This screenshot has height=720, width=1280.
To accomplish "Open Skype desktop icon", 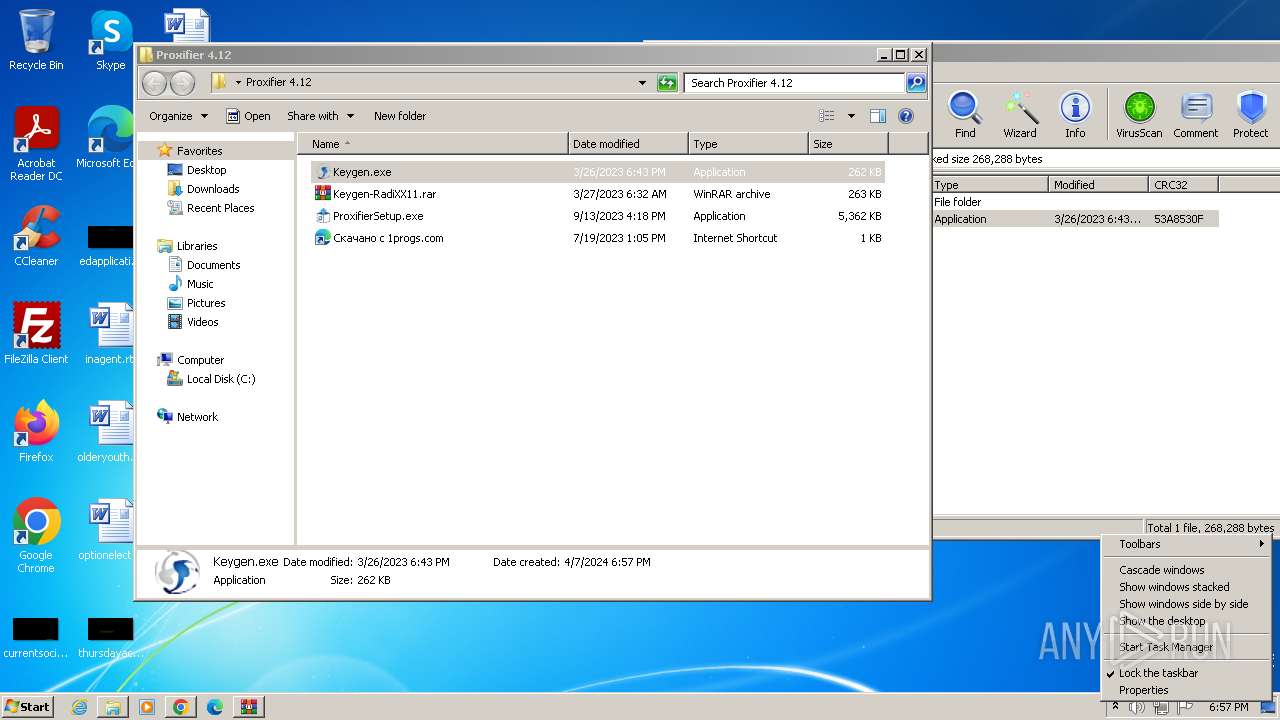I will point(110,40).
